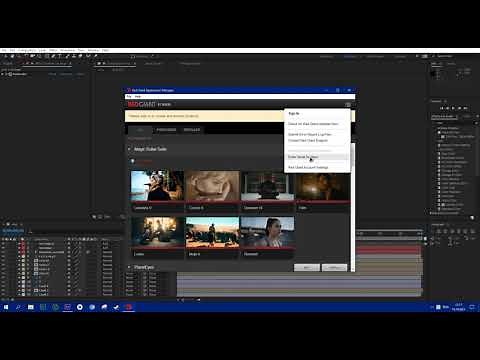Viewport: 480px width, 360px height.
Task: Step to previous frame in Preview panel
Action: pos(447,108)
